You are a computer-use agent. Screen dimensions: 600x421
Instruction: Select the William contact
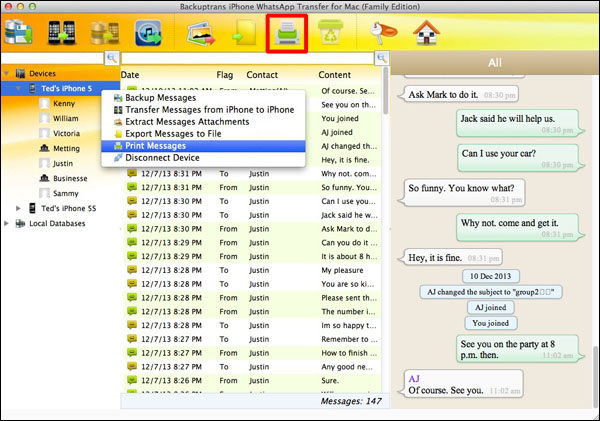point(65,119)
